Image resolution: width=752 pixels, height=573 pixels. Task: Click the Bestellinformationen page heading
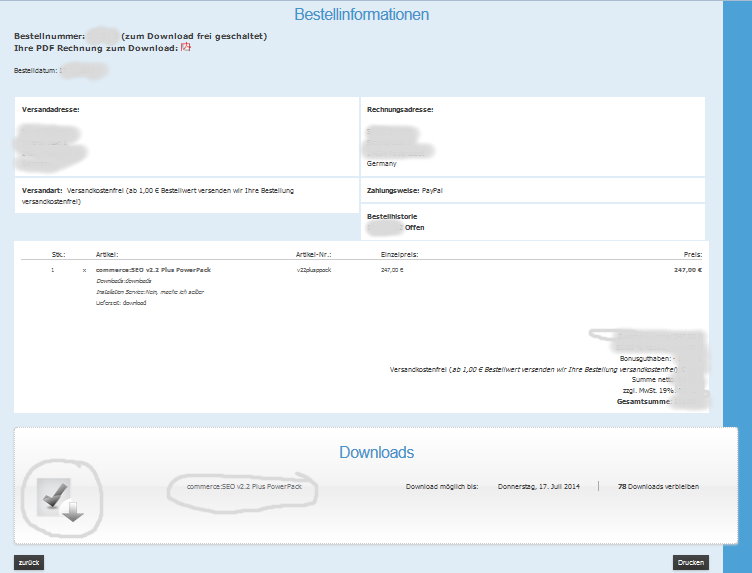(x=362, y=15)
